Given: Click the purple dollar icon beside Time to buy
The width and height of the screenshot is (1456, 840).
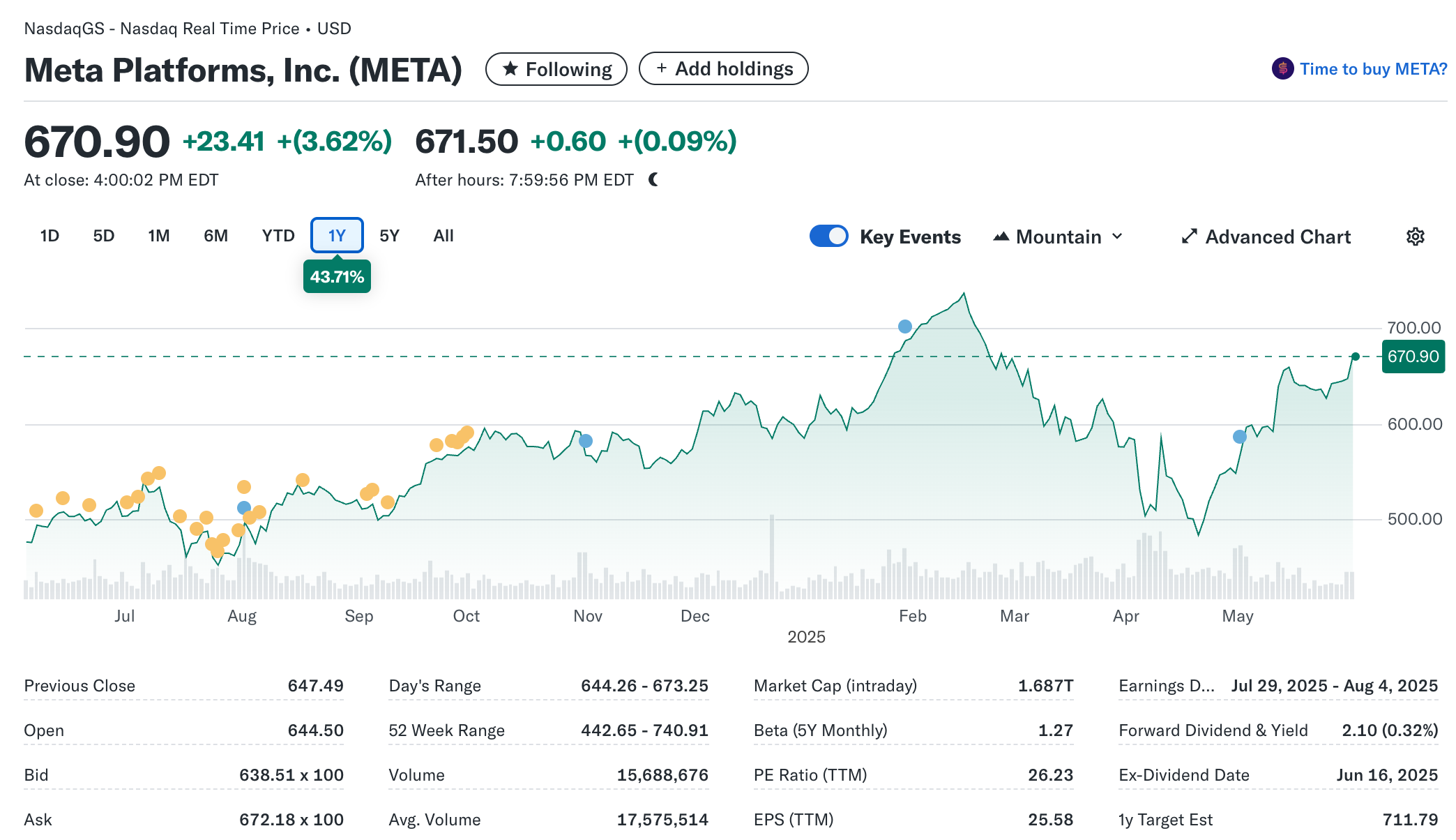Looking at the screenshot, I should click(x=1282, y=68).
